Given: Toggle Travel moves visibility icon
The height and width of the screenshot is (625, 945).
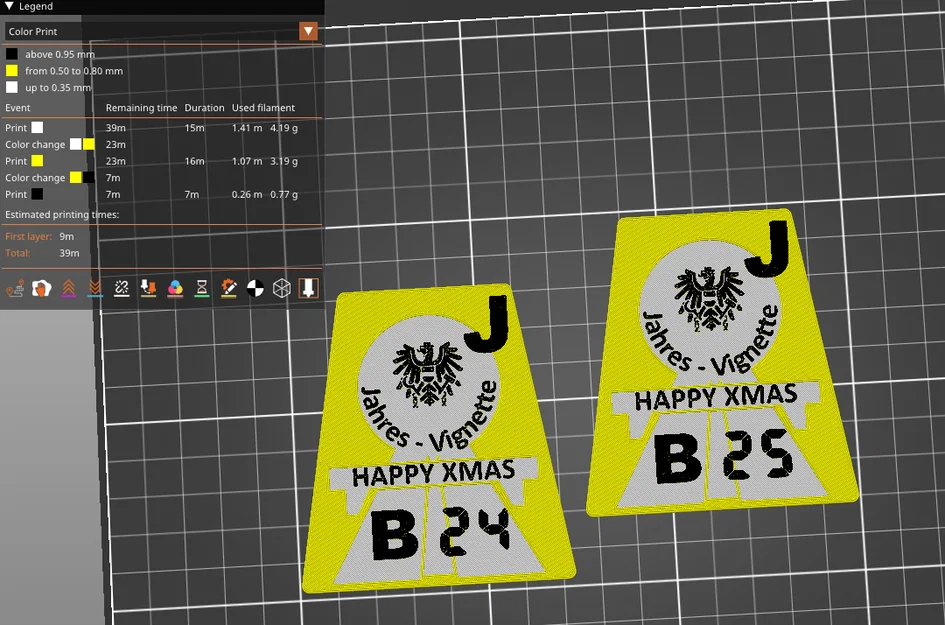Looking at the screenshot, I should coord(15,289).
